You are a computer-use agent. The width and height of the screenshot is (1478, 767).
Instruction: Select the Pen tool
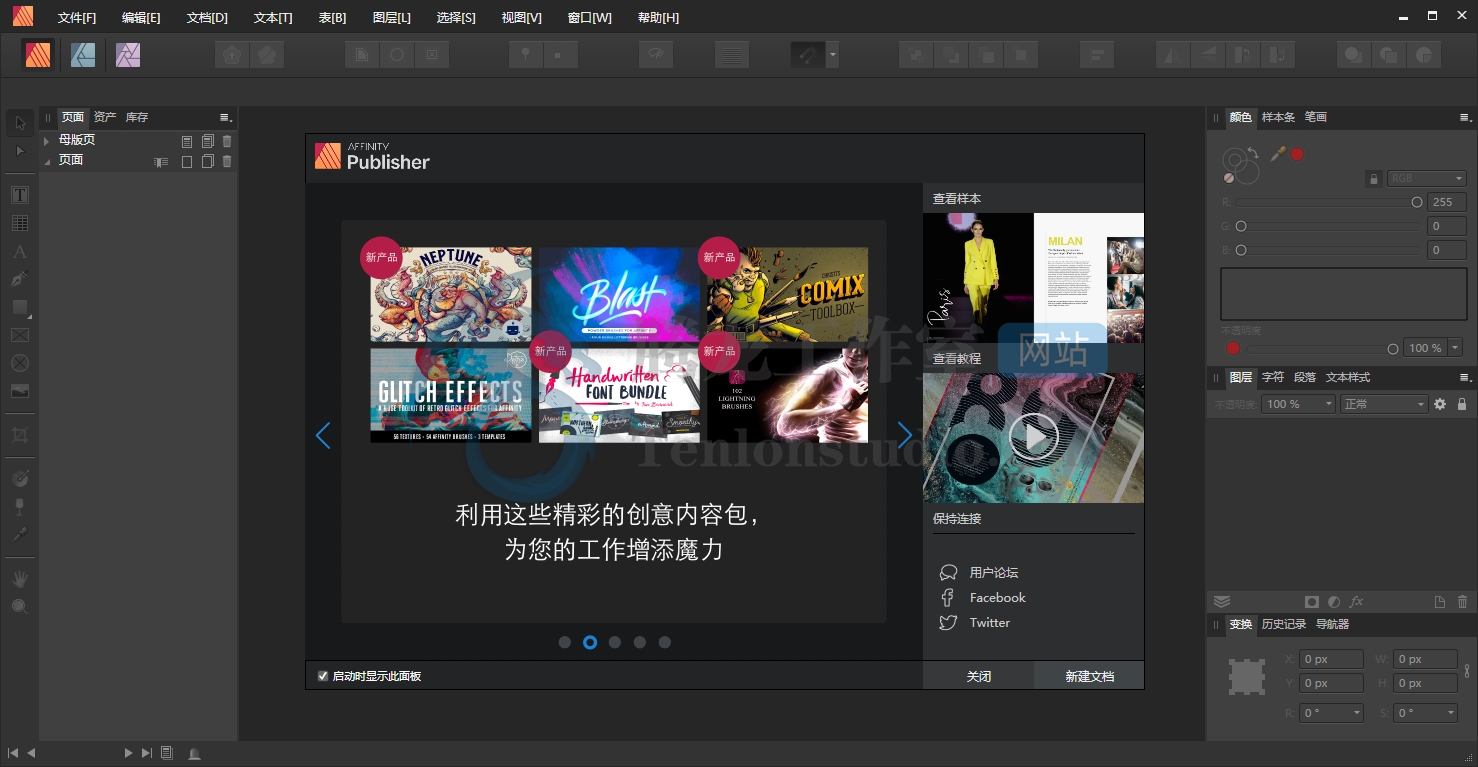click(x=20, y=279)
